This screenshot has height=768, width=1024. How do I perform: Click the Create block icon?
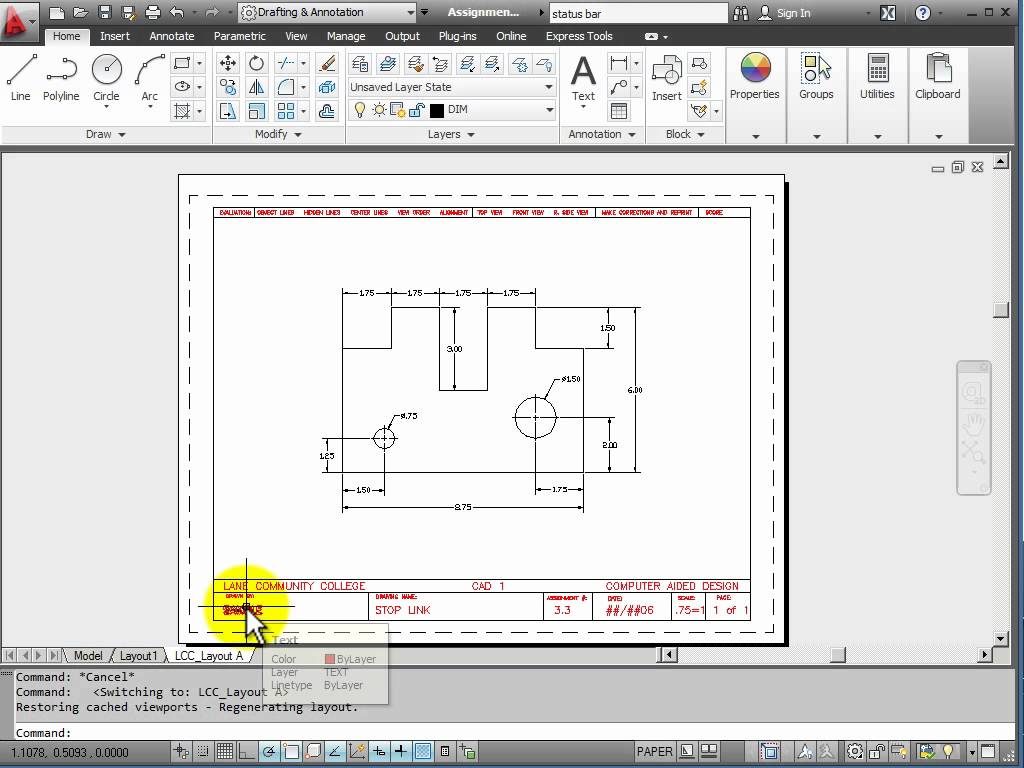click(x=699, y=63)
